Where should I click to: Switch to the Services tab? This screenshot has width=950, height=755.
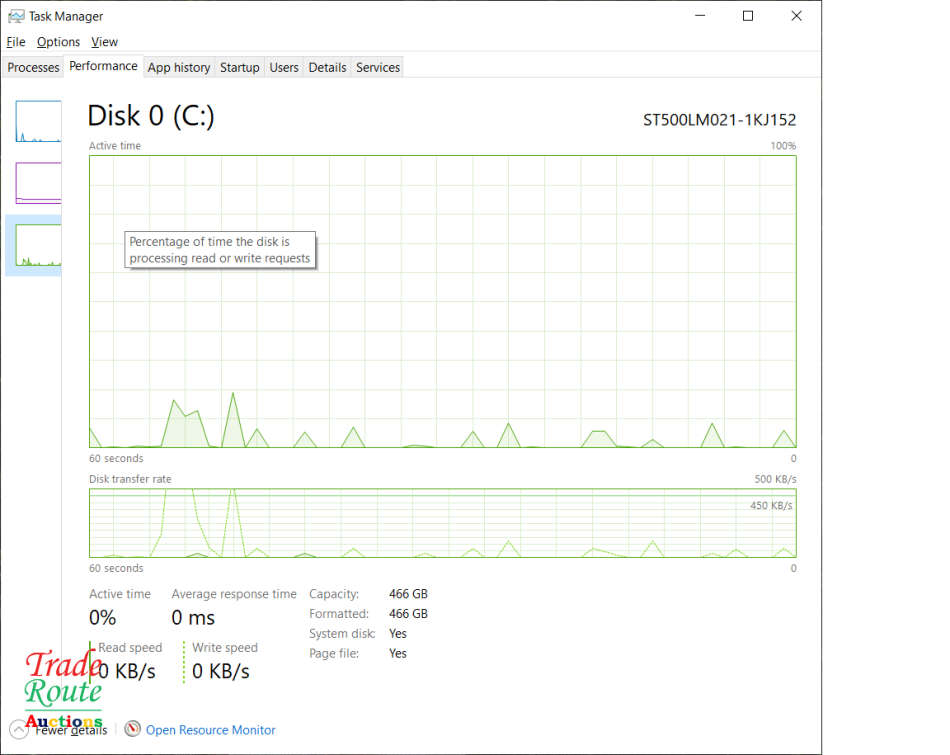pyautogui.click(x=378, y=67)
